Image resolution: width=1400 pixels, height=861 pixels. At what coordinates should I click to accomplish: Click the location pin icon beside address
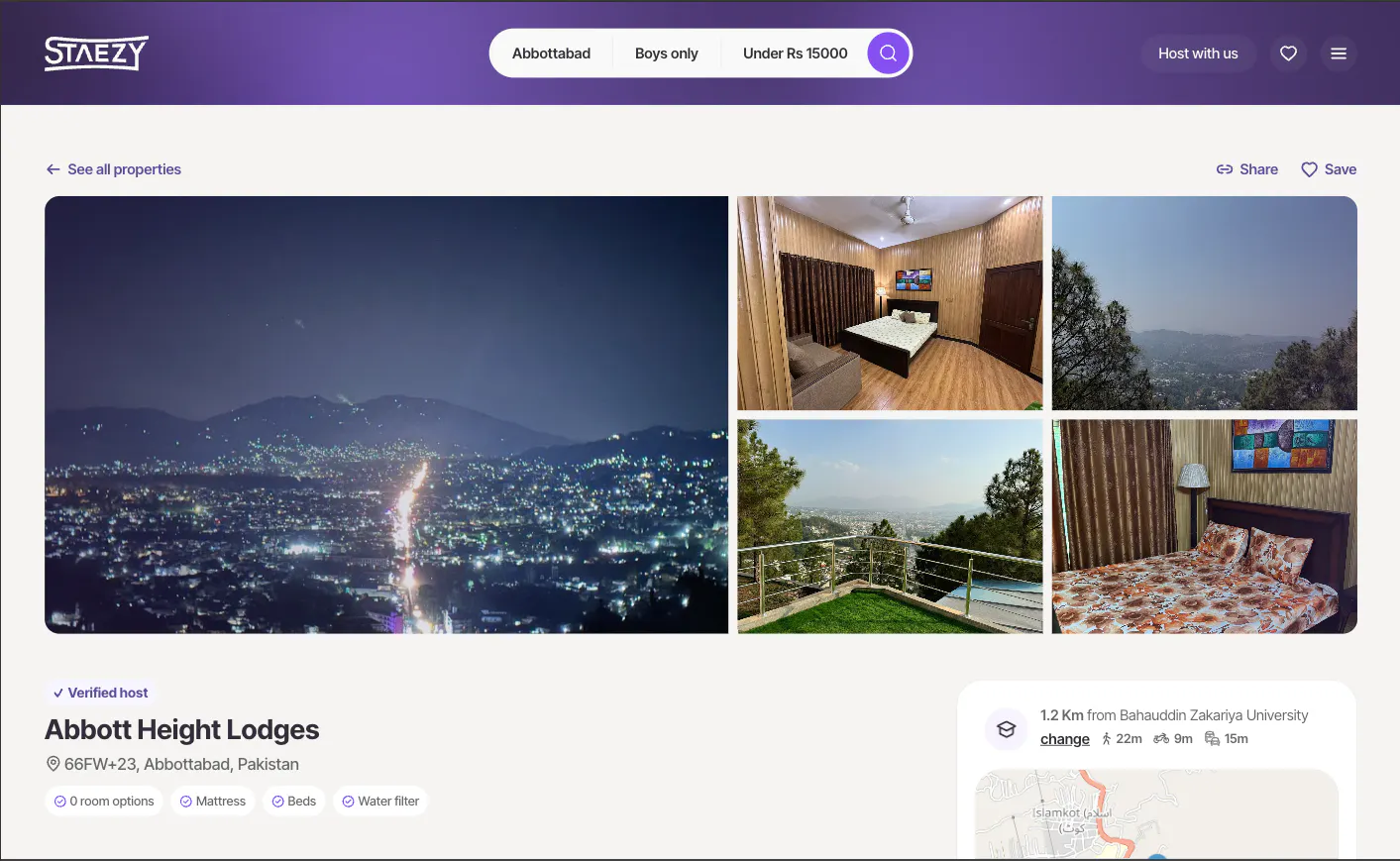tap(54, 764)
